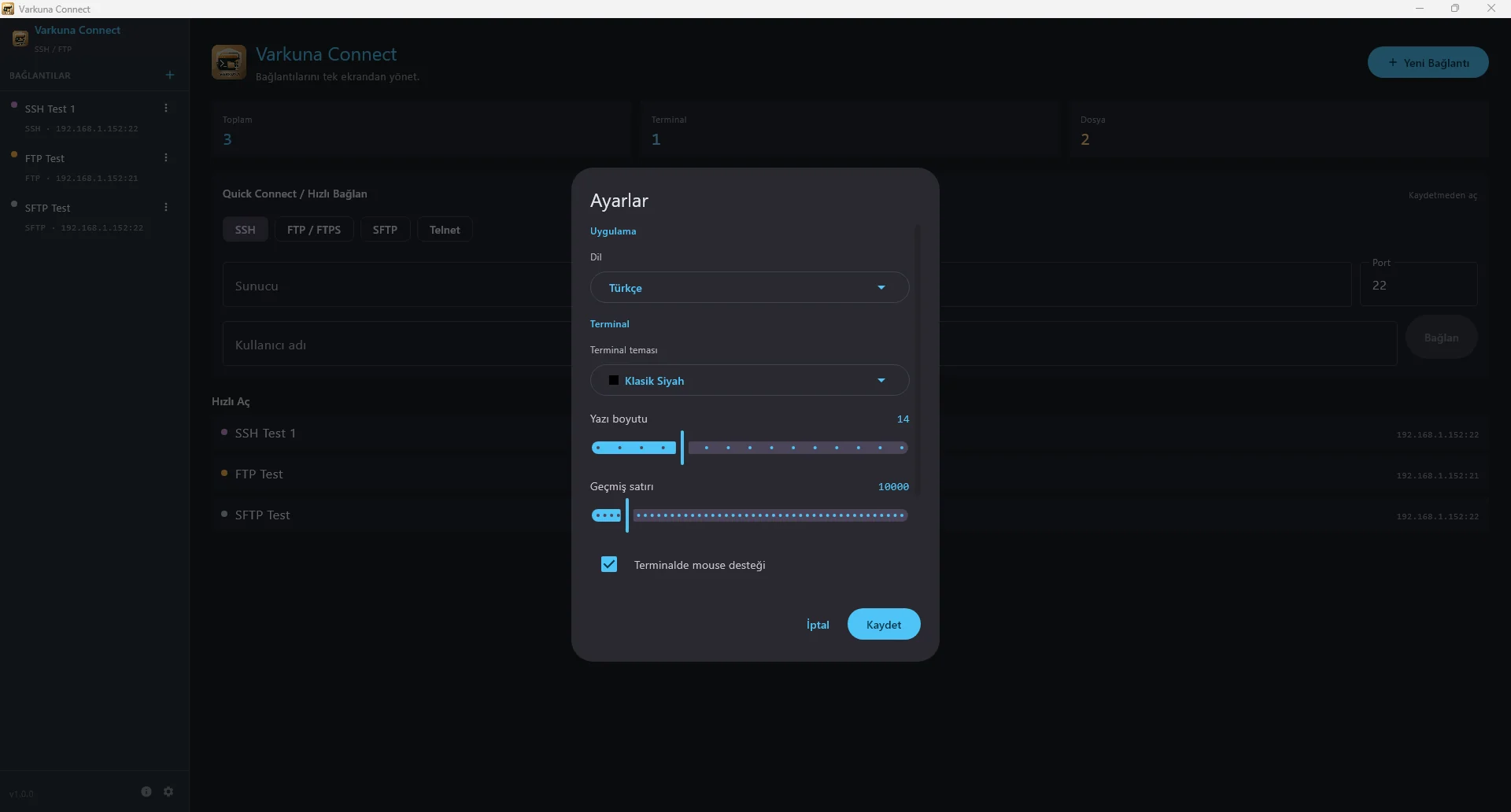Click the v1.0.0 version label
Image resolution: width=1511 pixels, height=812 pixels.
(x=21, y=794)
